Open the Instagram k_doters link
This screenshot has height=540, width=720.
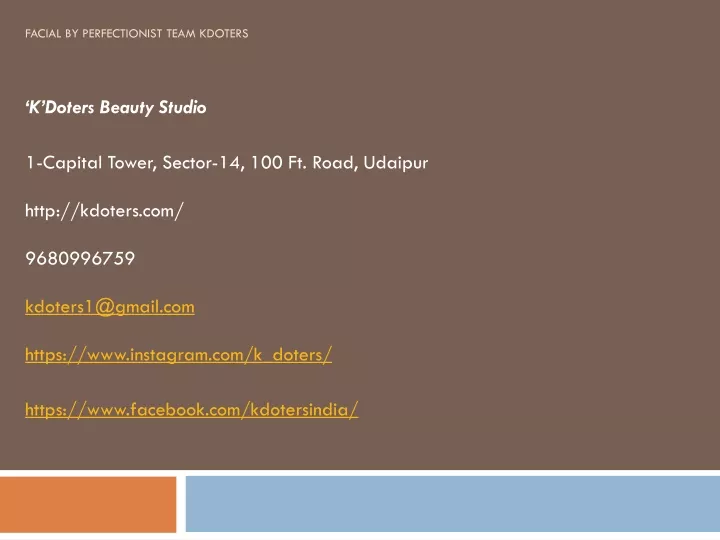(x=178, y=355)
